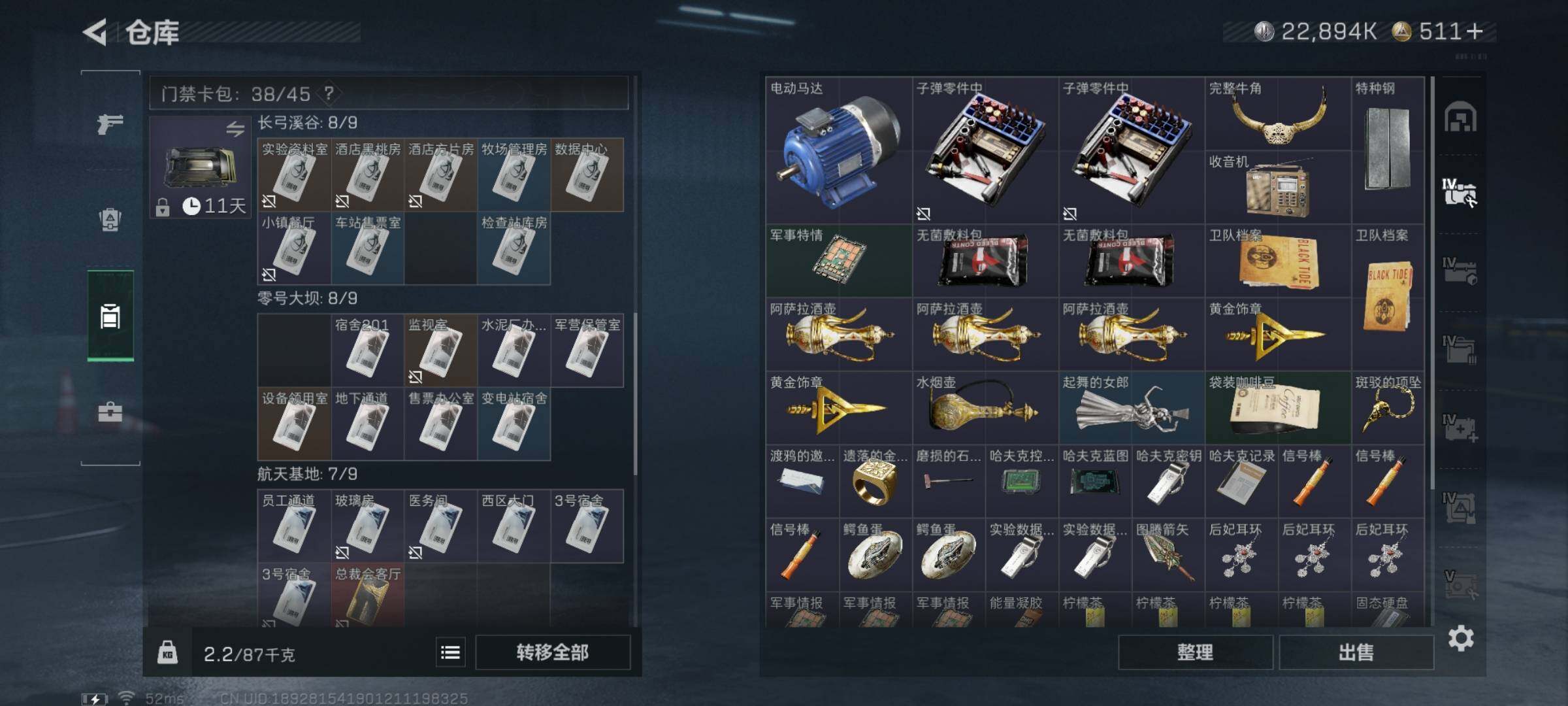Click the question mark next to 门禁卡包

coord(329,93)
